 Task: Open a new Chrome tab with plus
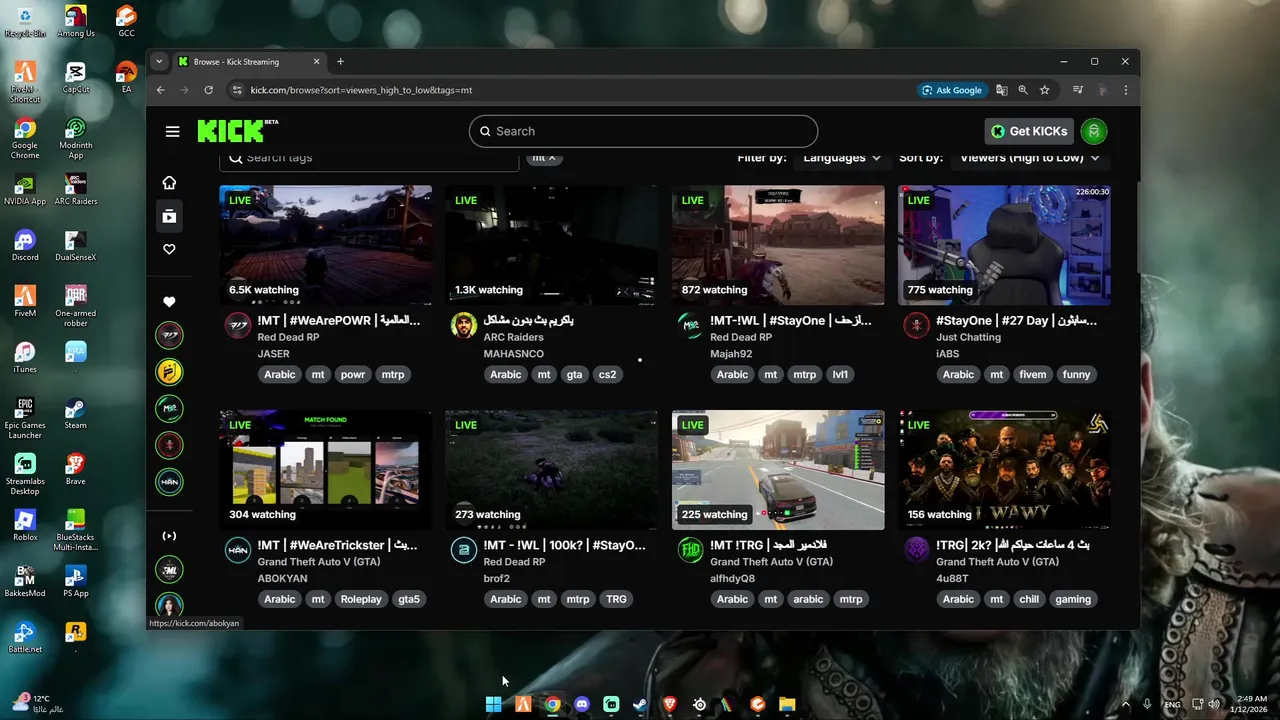340,62
